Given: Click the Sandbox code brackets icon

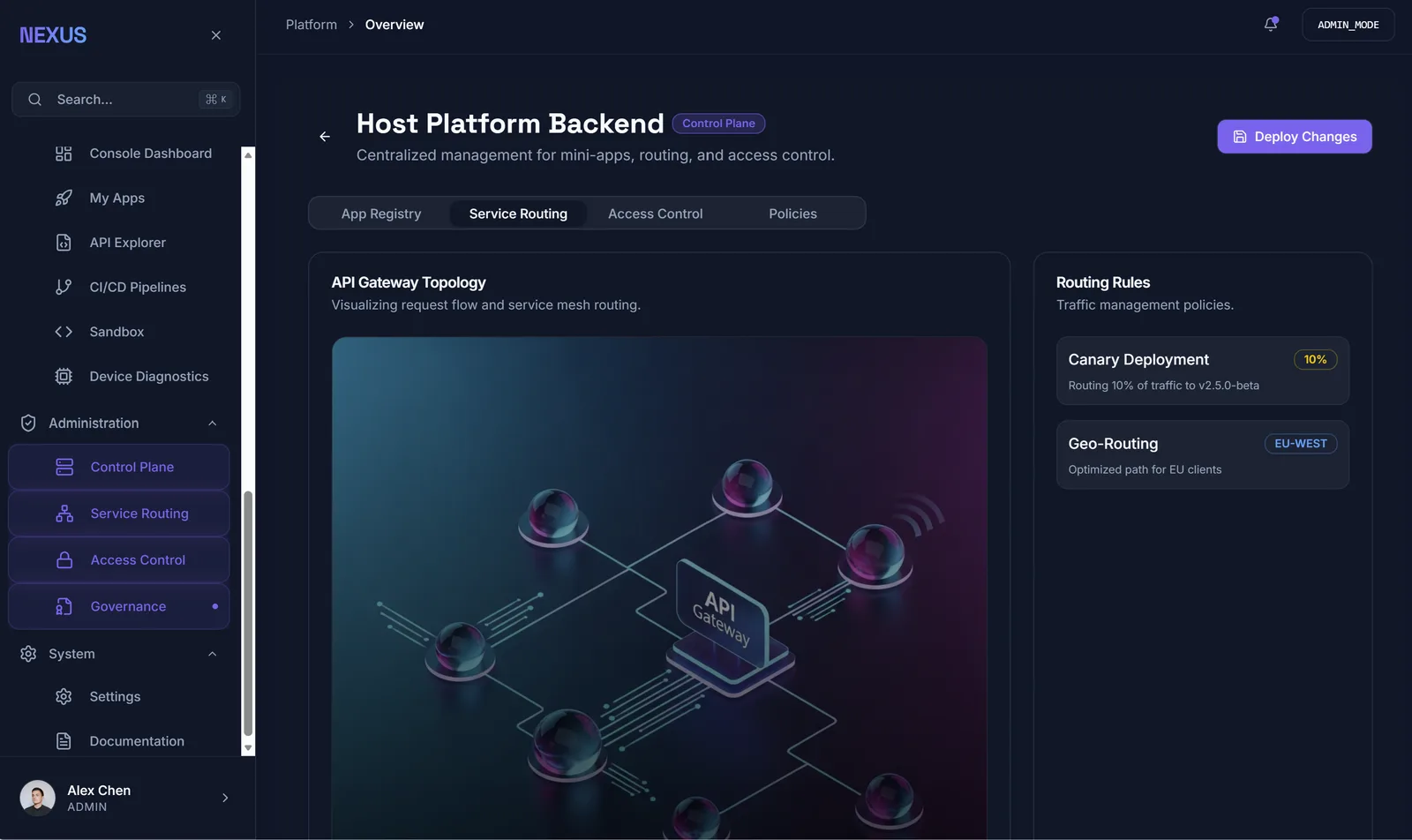Looking at the screenshot, I should (x=64, y=332).
